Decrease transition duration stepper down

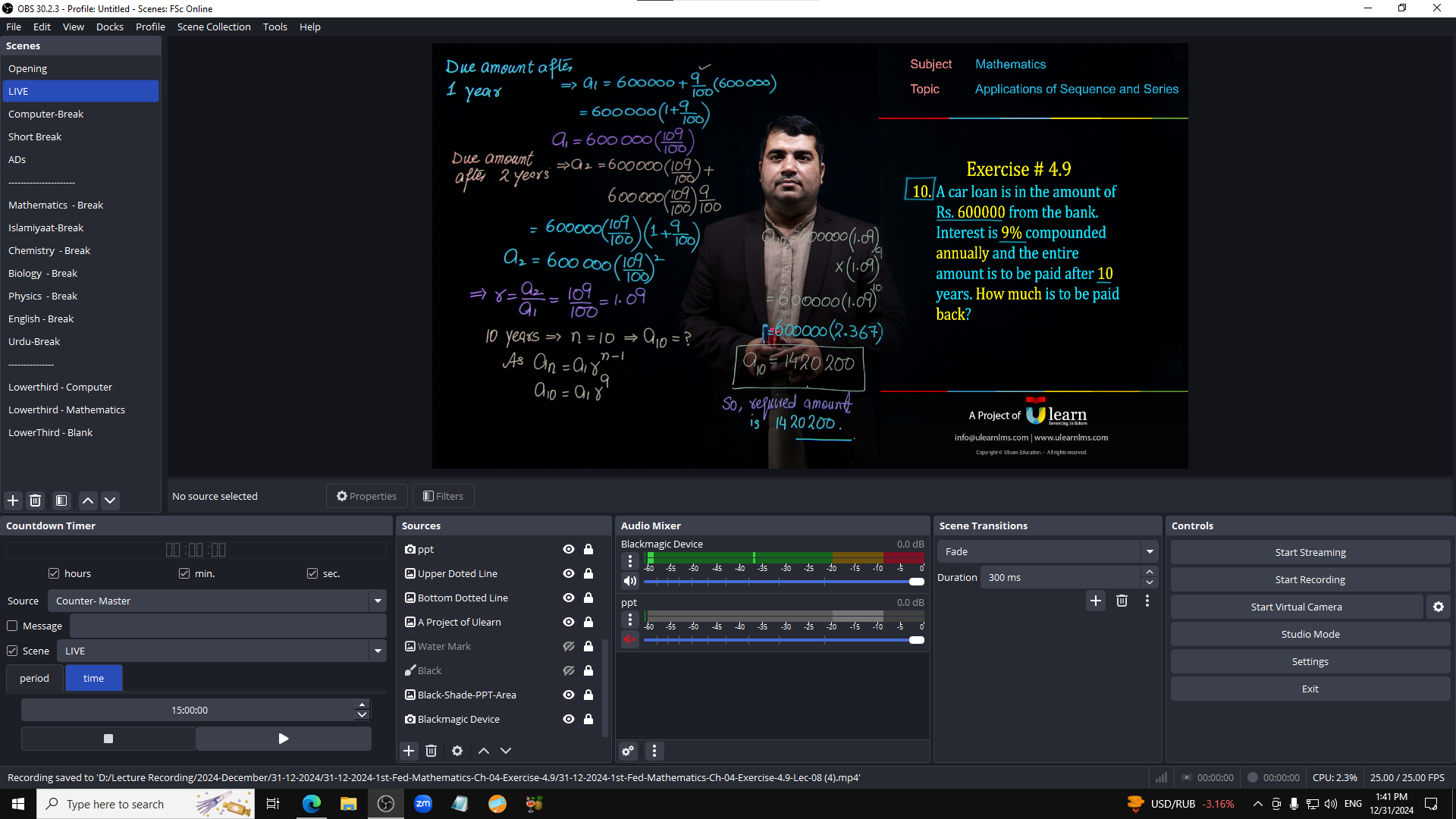pyautogui.click(x=1150, y=582)
